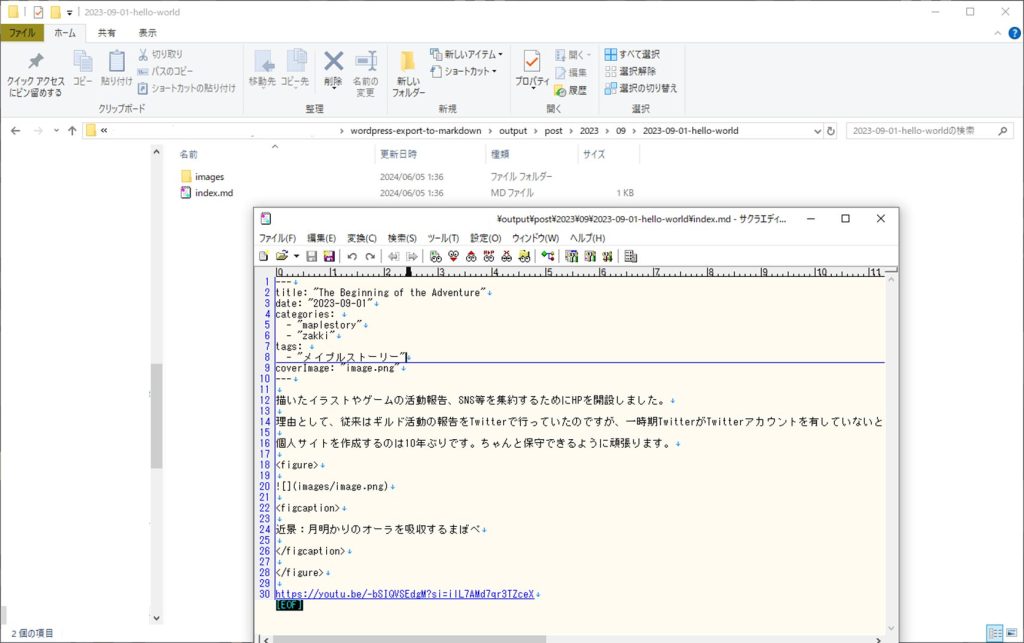
Task: Switch to large icons view in Explorer
Action: click(1011, 633)
